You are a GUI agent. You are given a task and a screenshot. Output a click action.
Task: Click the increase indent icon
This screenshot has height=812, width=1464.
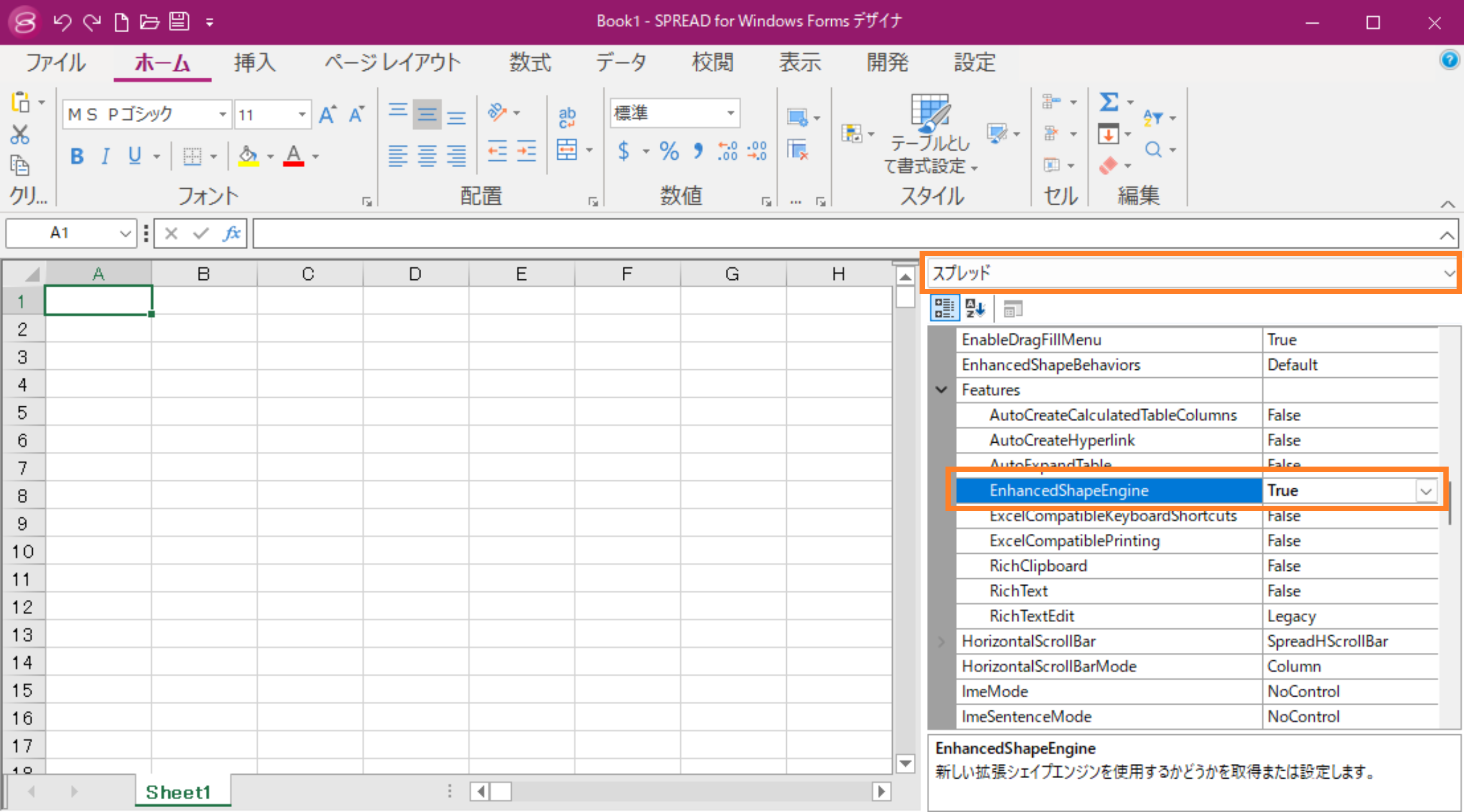coord(526,151)
